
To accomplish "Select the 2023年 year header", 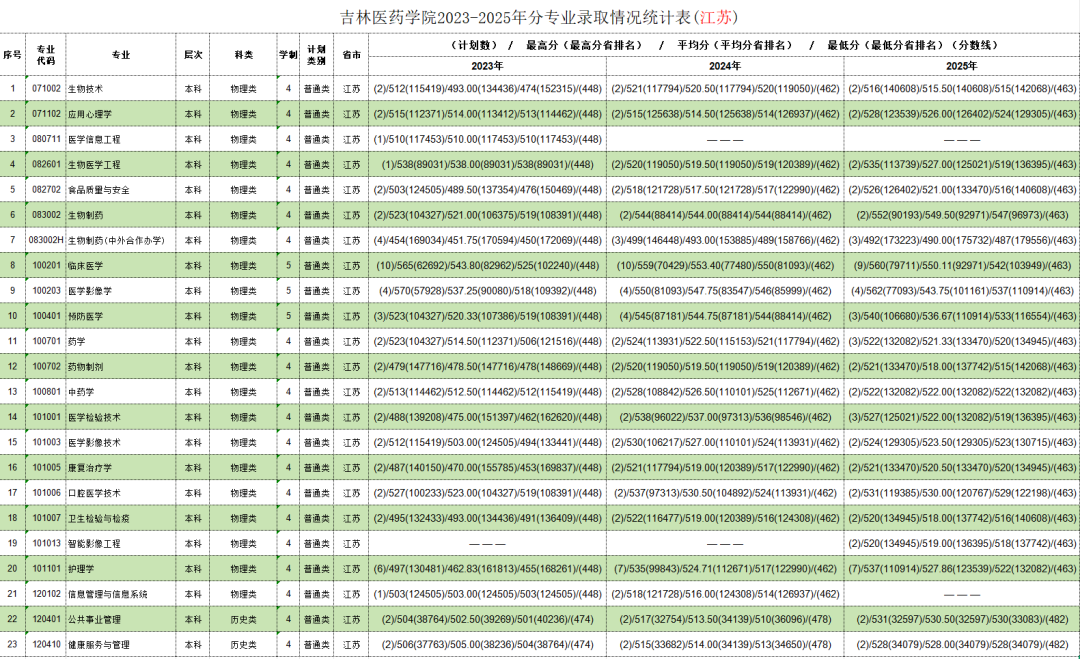I will (x=487, y=66).
